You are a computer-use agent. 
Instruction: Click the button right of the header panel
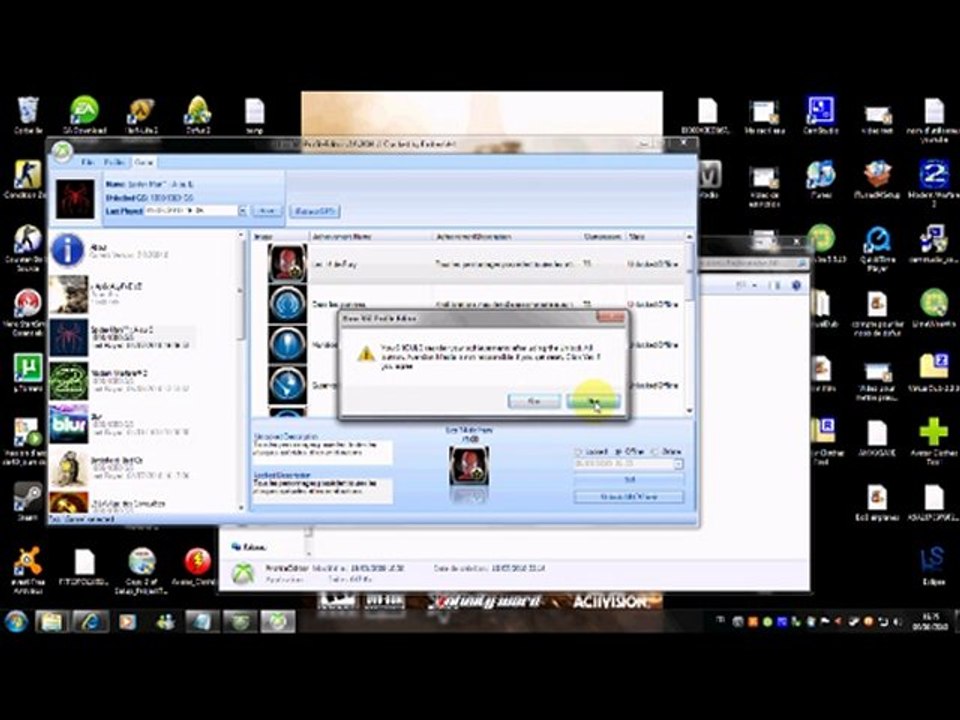(314, 211)
